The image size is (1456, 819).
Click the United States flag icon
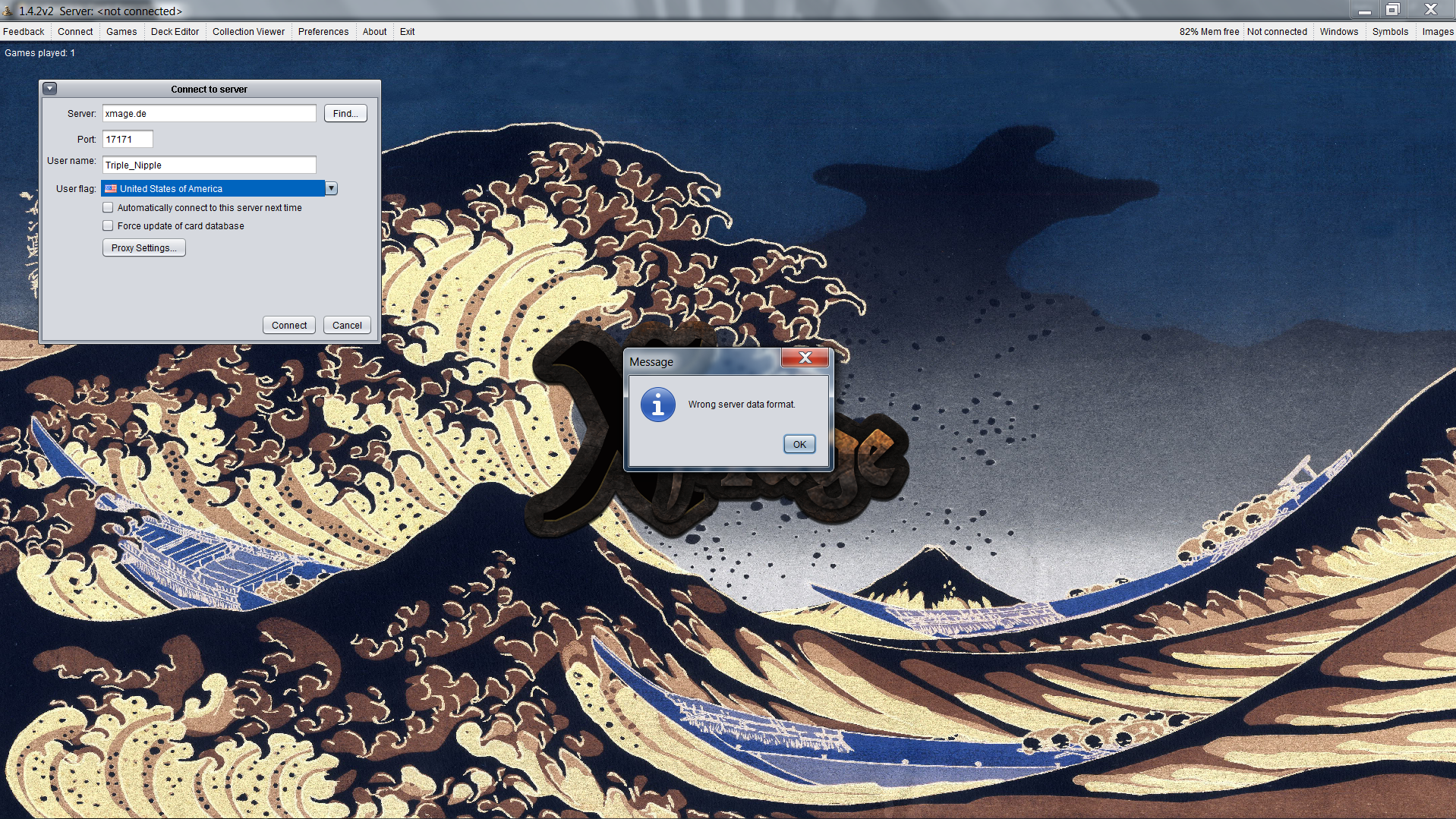click(111, 188)
